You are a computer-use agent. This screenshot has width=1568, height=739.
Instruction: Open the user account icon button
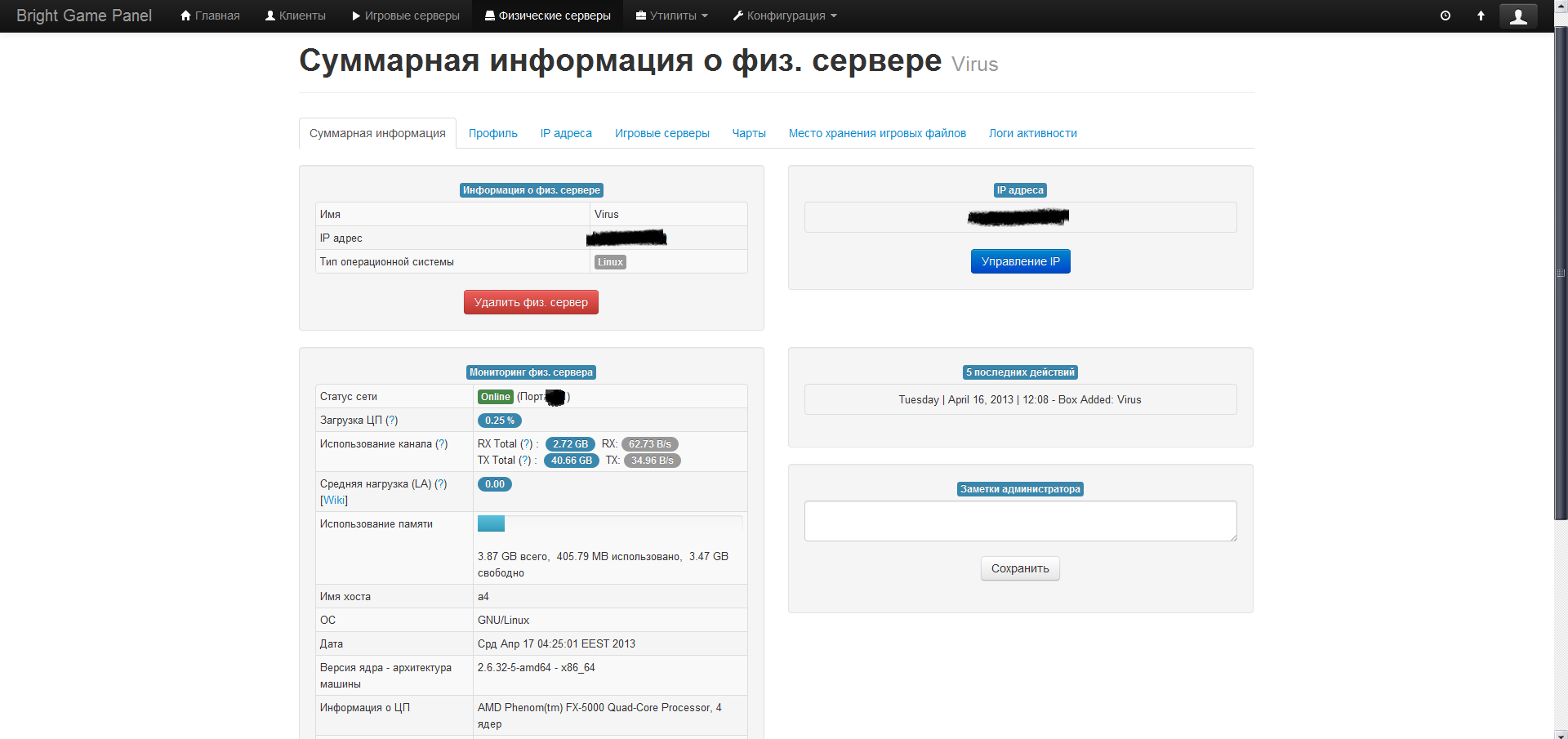tap(1518, 16)
